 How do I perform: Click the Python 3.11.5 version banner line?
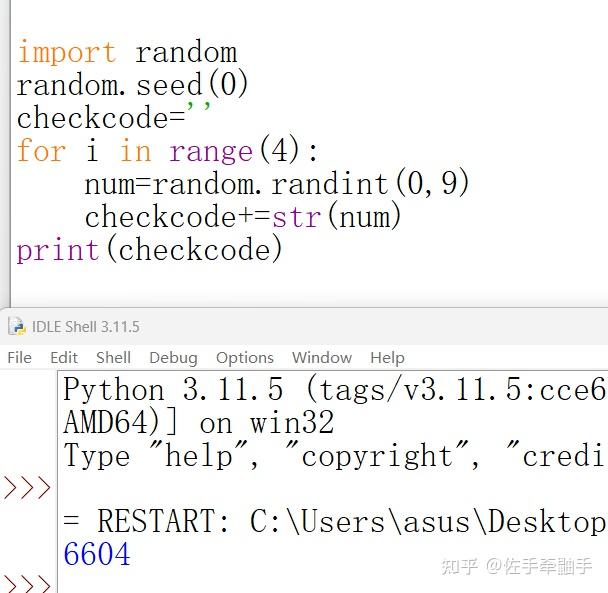333,389
